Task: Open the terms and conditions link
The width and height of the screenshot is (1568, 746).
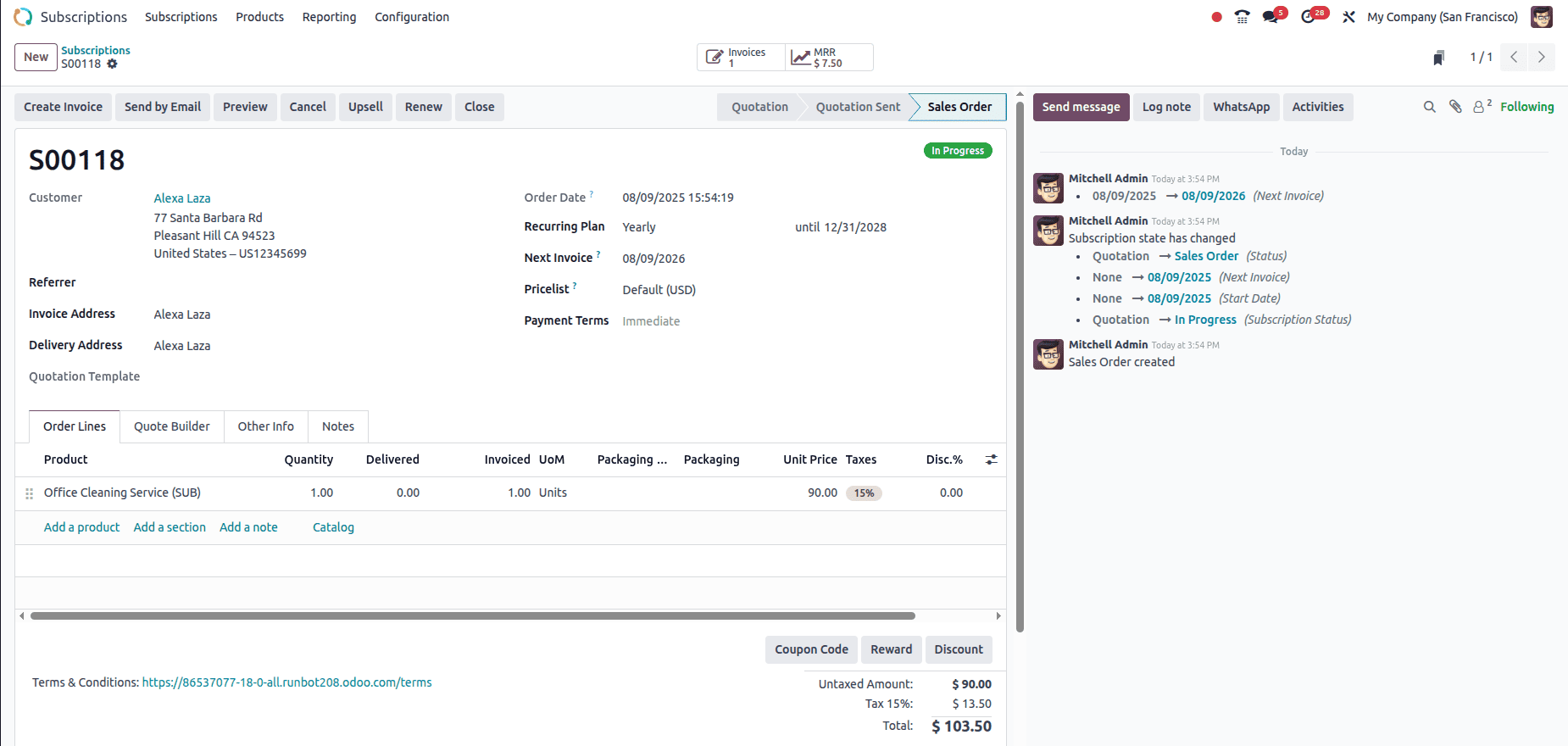Action: [x=286, y=682]
